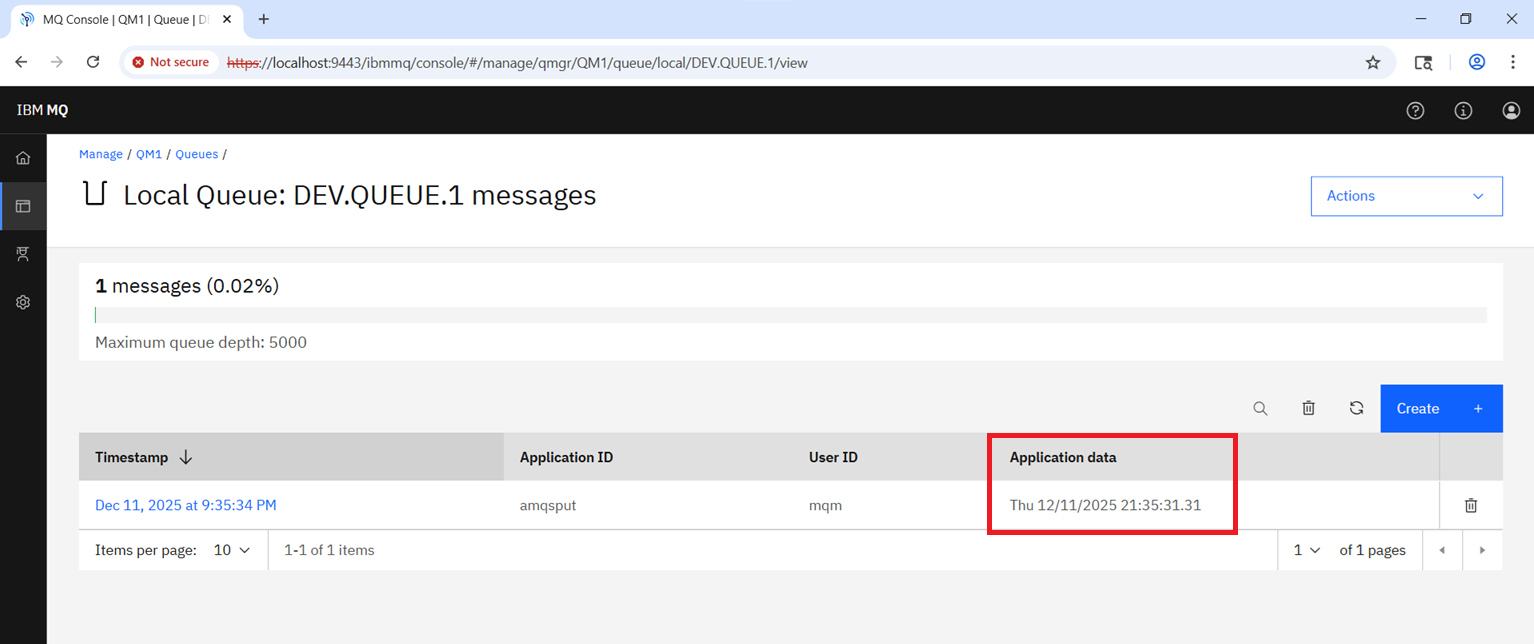Image resolution: width=1534 pixels, height=644 pixels.
Task: Click the User ID column header
Action: (x=833, y=457)
